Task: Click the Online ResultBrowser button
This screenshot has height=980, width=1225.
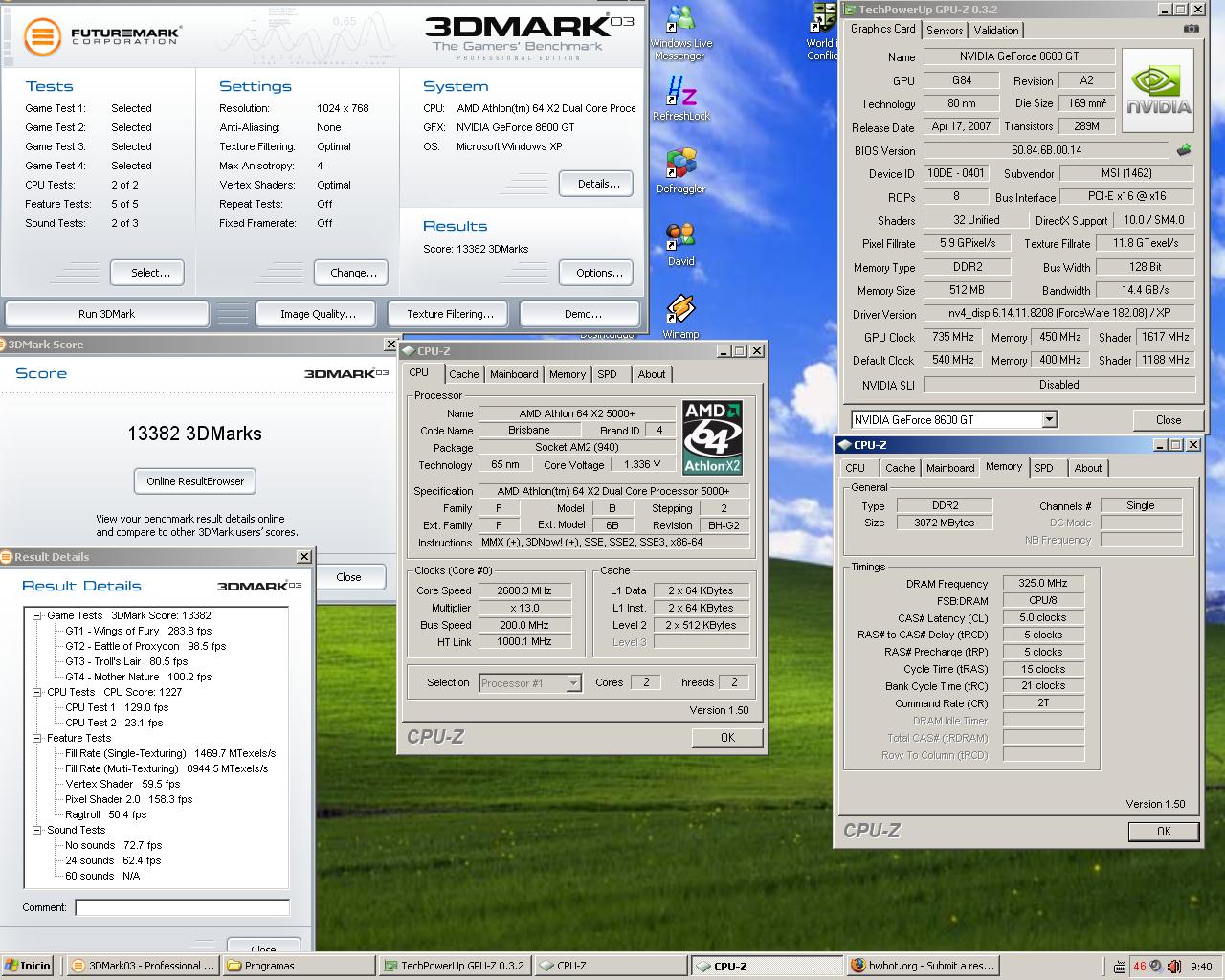Action: [x=195, y=481]
